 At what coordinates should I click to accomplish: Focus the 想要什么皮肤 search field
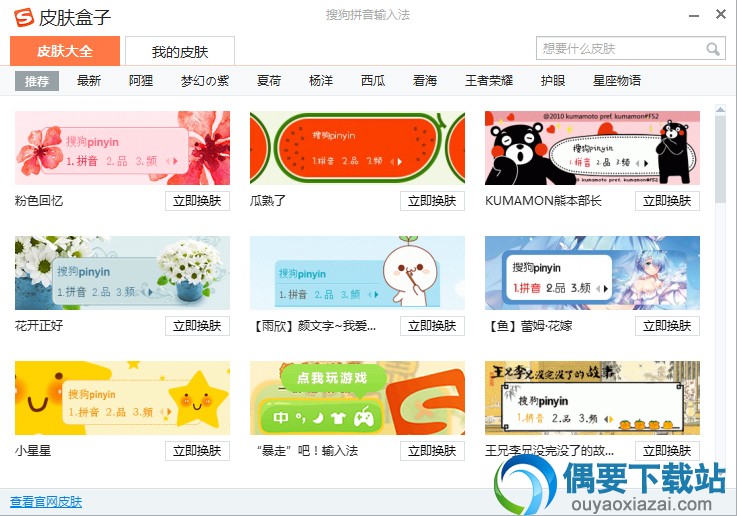[631, 48]
